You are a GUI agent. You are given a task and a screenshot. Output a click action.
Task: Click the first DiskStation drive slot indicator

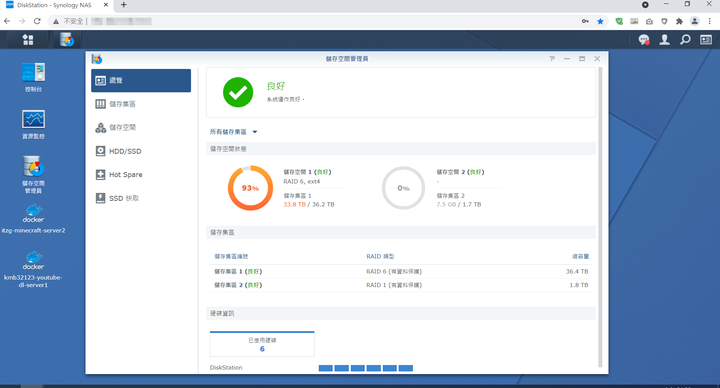[x=326, y=368]
